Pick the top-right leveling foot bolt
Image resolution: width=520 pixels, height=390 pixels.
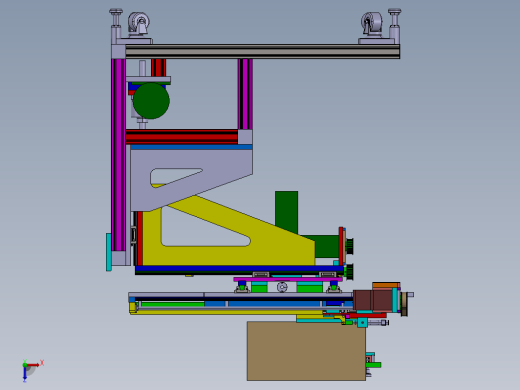coord(394,18)
